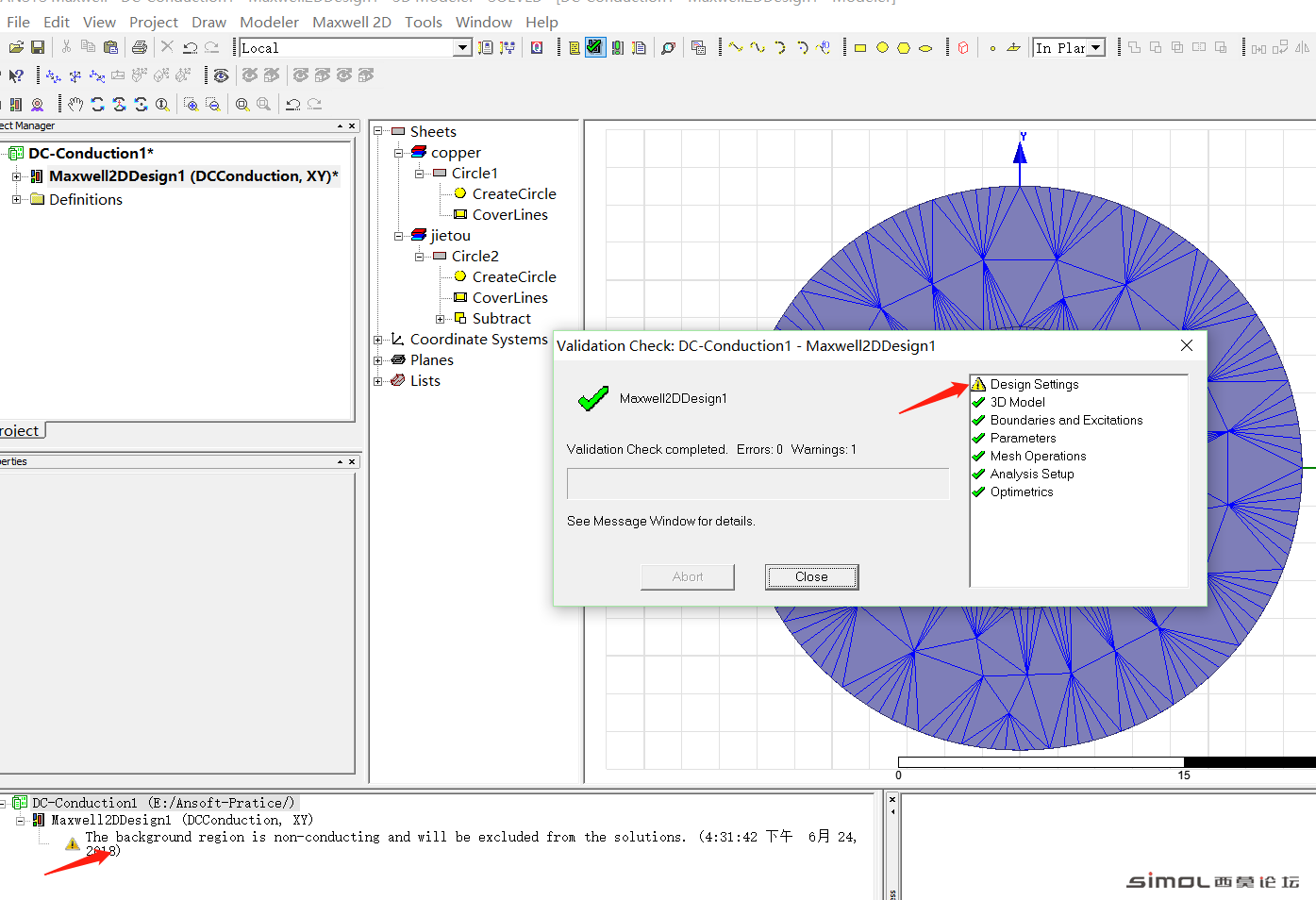The image size is (1316, 900).
Task: Click the Rotate objects axes icon
Action: pos(75,75)
